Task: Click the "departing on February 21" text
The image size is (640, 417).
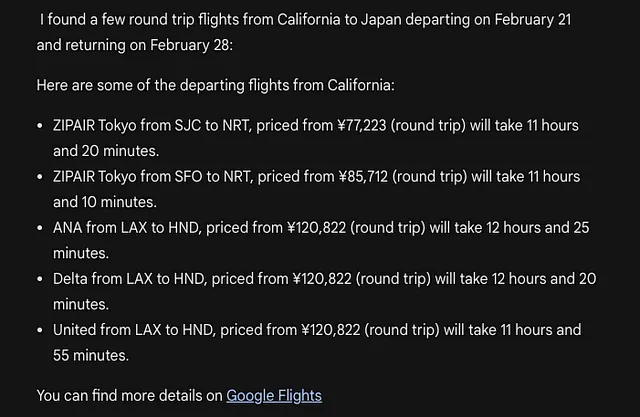Action: 488,20
